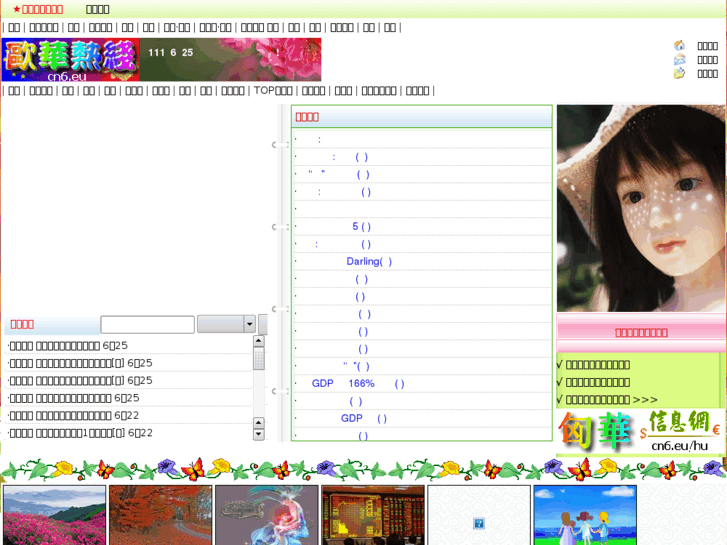This screenshot has width=727, height=545.
Task: Open the Darling article link
Action: click(368, 261)
